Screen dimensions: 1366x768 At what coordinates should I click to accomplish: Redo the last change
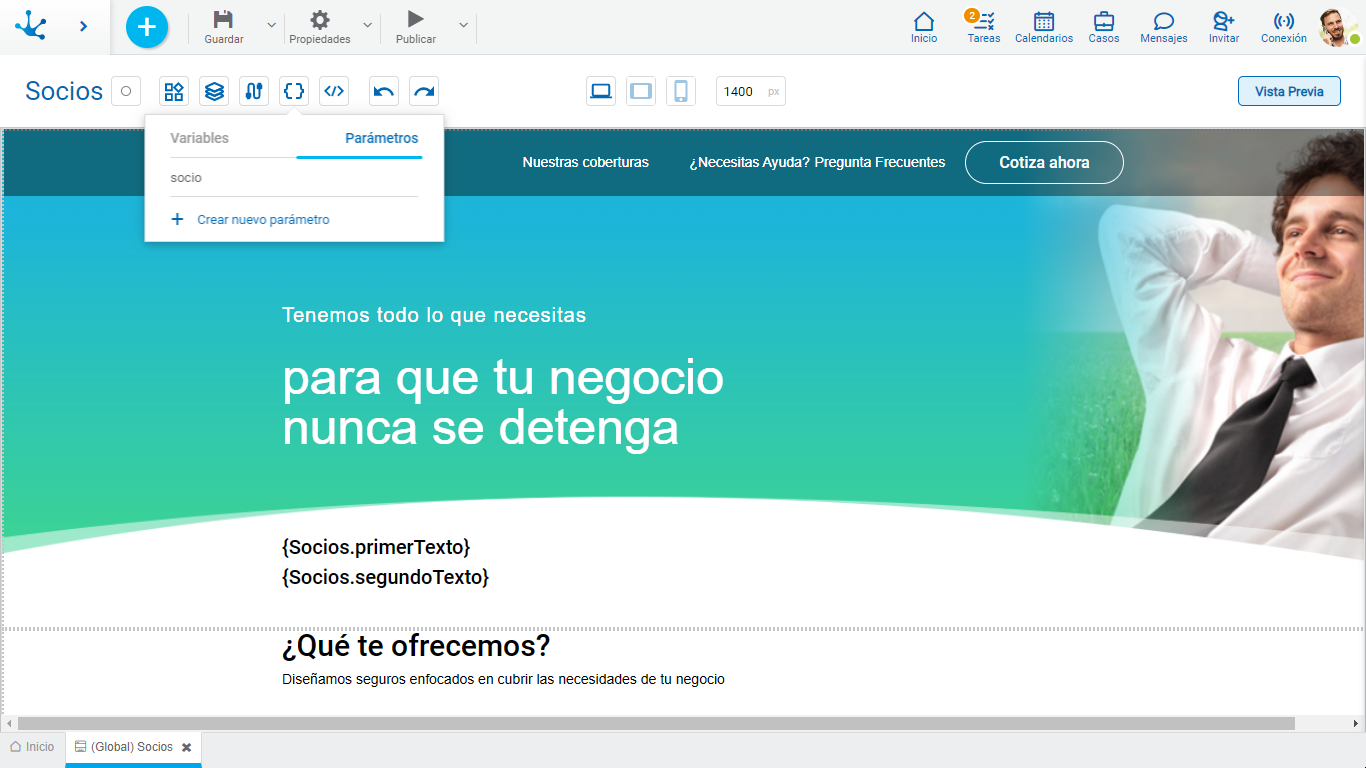point(424,91)
